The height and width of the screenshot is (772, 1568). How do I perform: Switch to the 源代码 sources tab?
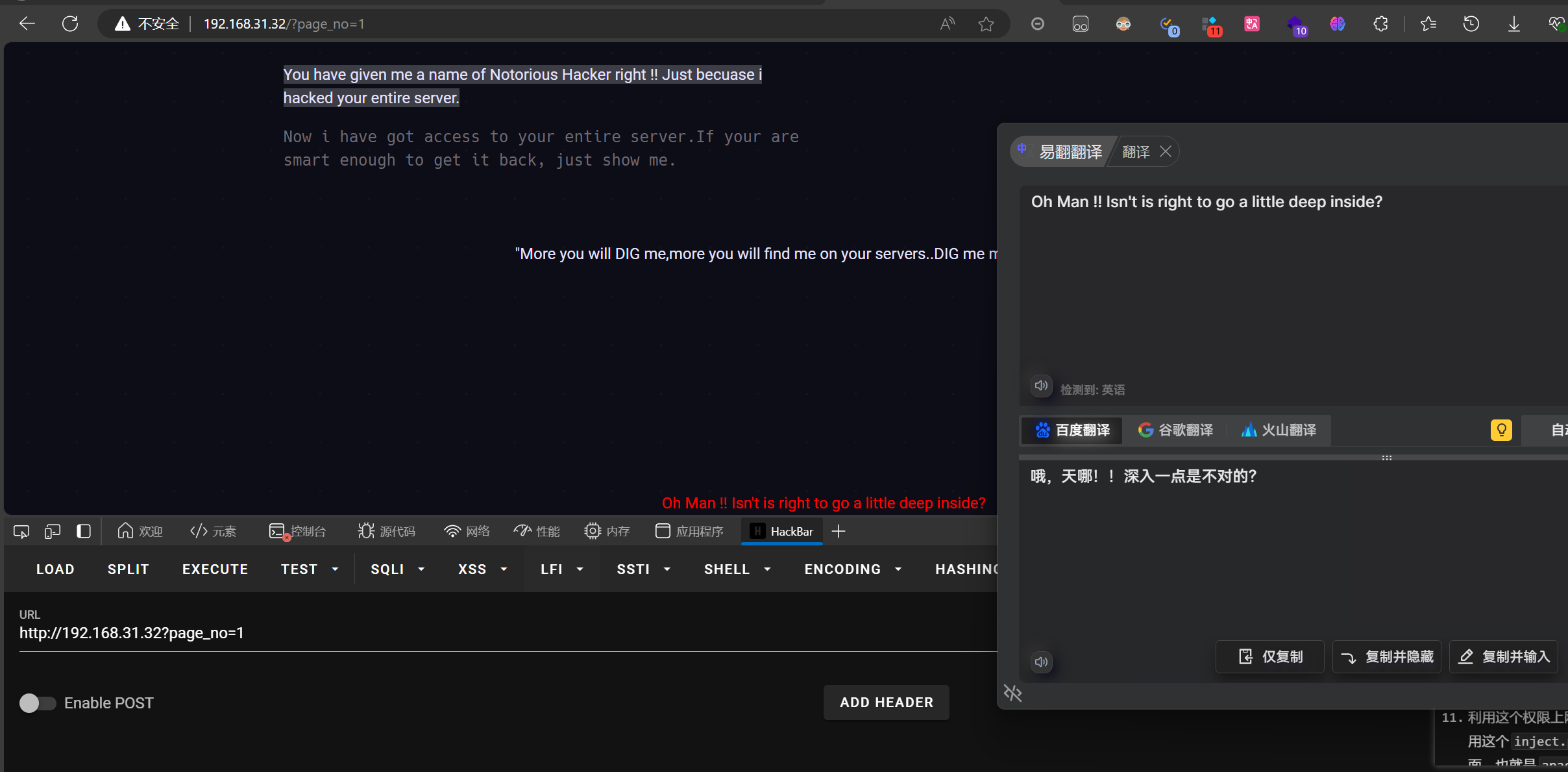tap(386, 532)
